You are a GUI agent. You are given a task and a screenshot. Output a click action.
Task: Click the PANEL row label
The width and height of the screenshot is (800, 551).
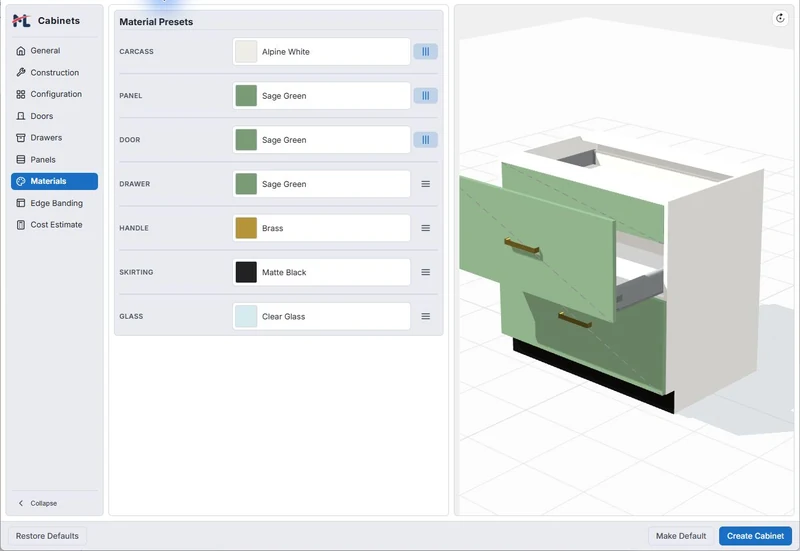tap(131, 96)
